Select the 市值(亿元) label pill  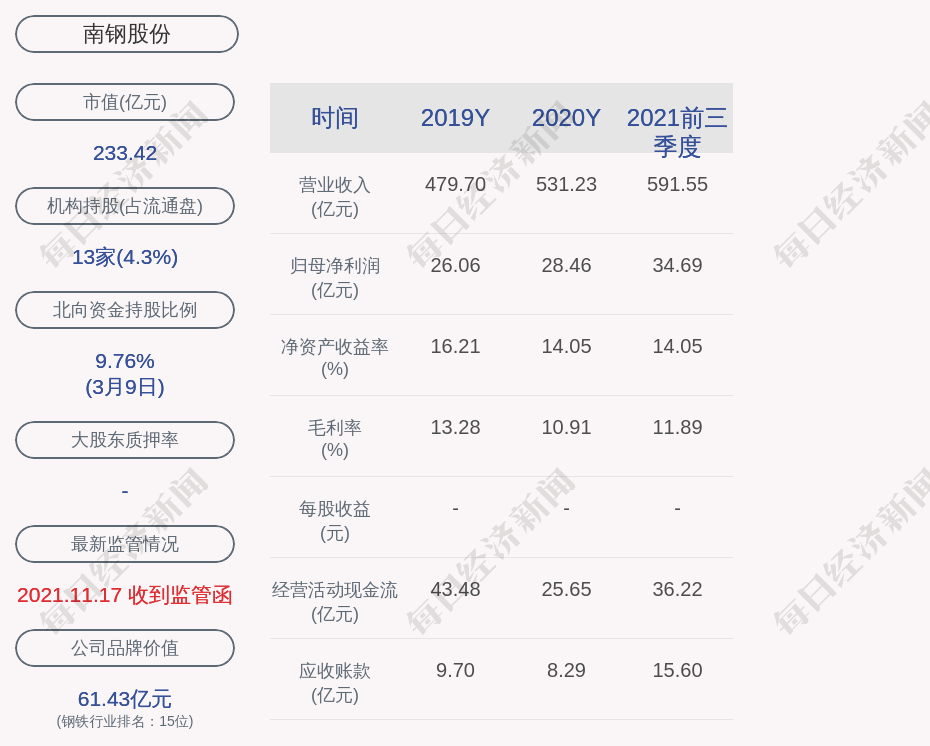click(125, 102)
